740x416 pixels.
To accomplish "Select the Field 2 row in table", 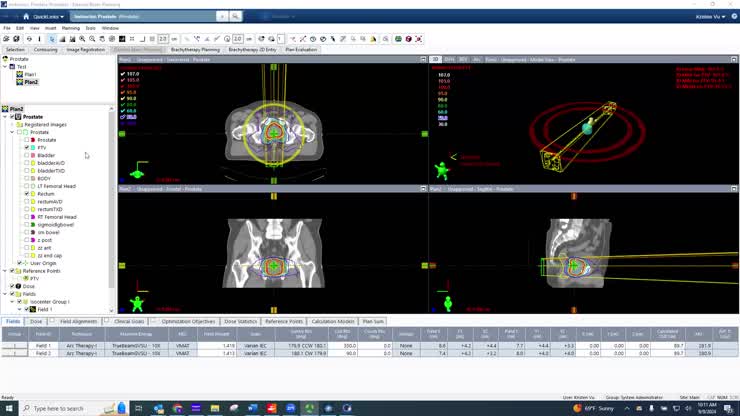I will (370, 353).
